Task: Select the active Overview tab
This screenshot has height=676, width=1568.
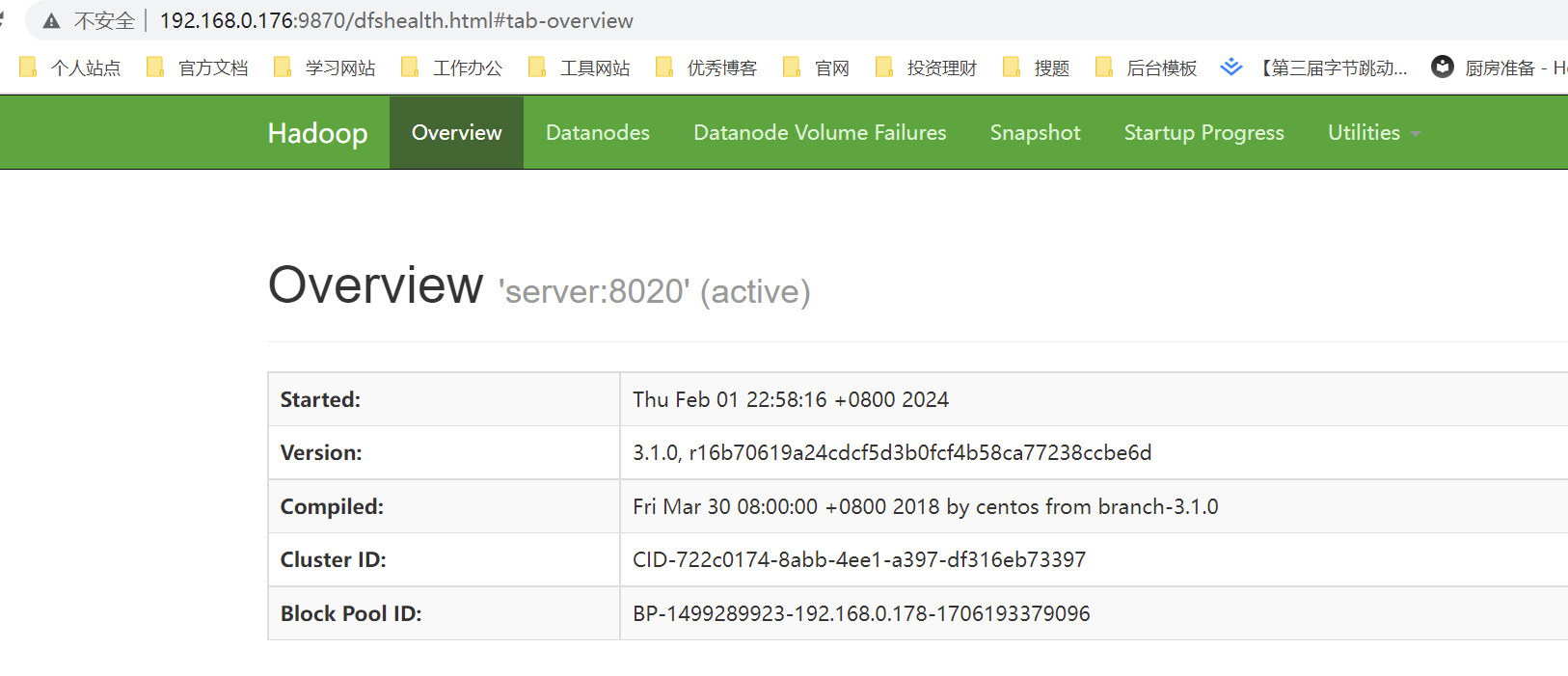Action: 456,133
